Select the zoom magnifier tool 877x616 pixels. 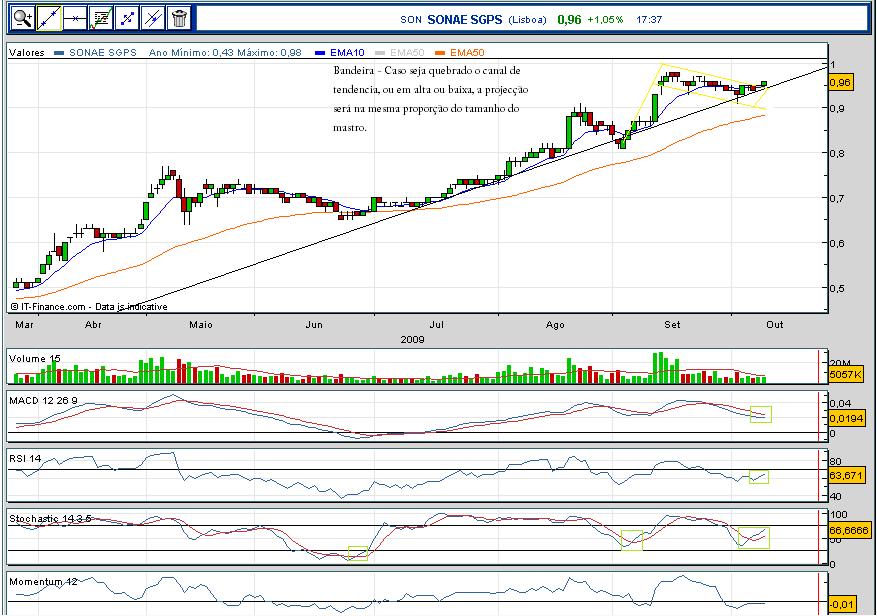pyautogui.click(x=23, y=19)
